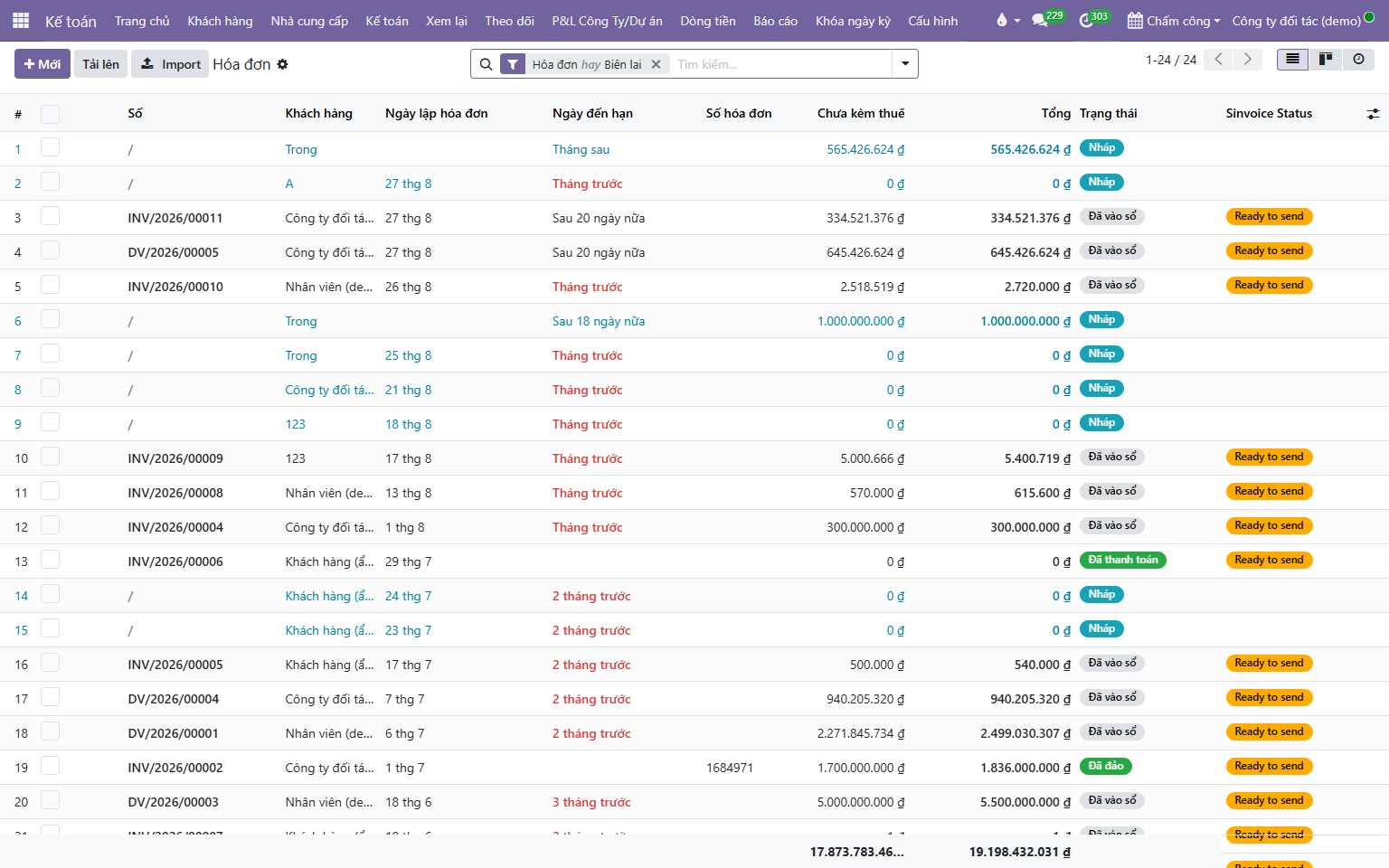The image size is (1389, 868).
Task: Open activities clock icon with 303 badge
Action: pyautogui.click(x=1086, y=20)
